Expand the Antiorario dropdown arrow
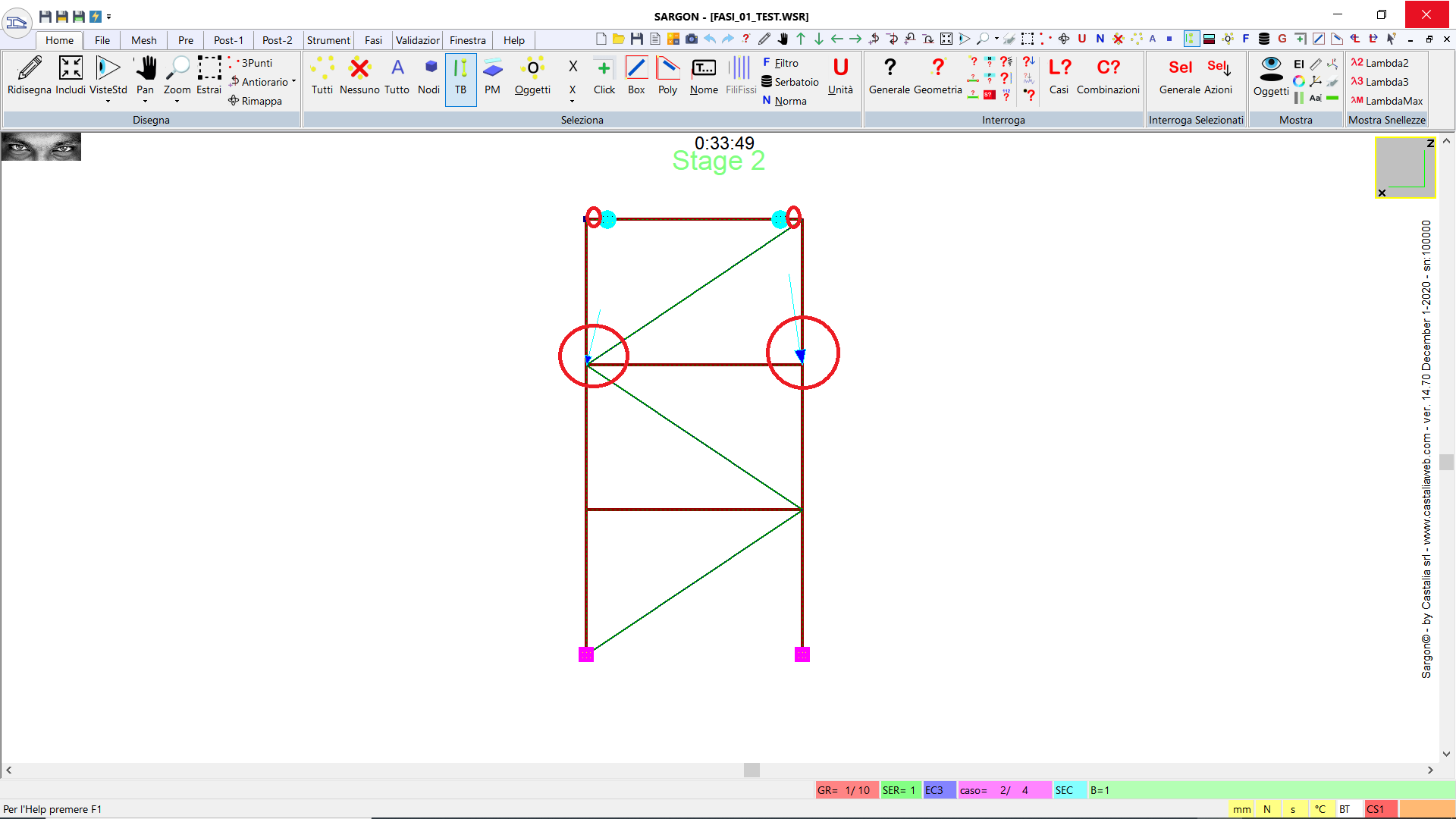Viewport: 1456px width, 819px height. (293, 82)
